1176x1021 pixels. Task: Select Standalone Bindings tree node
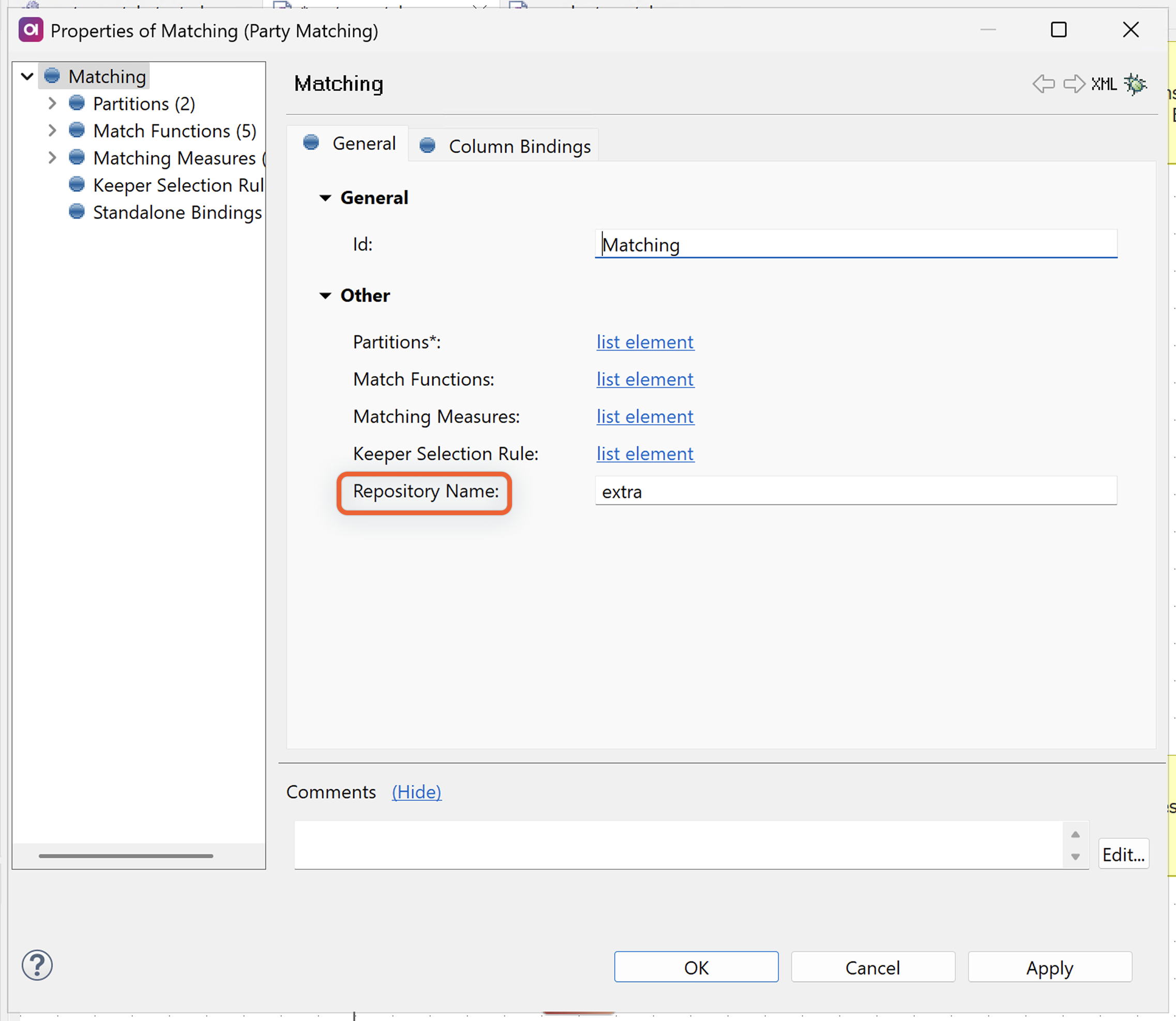click(x=177, y=213)
